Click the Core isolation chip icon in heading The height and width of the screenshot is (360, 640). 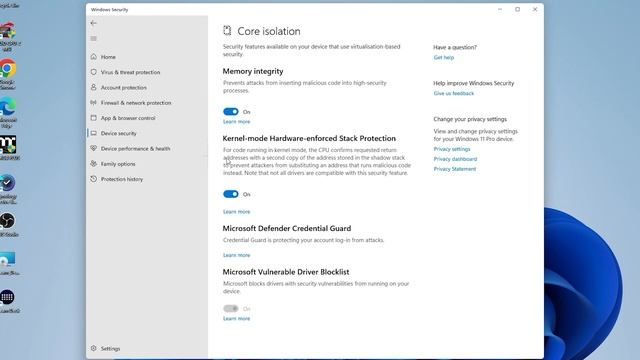click(x=227, y=31)
